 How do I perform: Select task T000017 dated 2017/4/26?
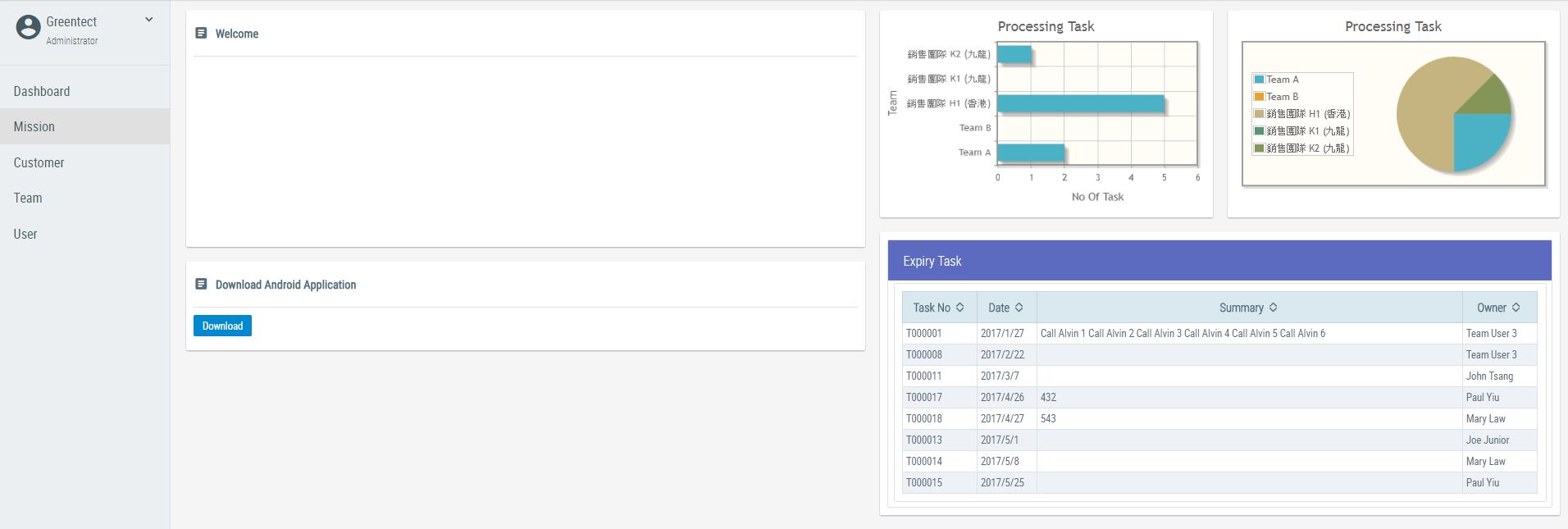click(924, 398)
